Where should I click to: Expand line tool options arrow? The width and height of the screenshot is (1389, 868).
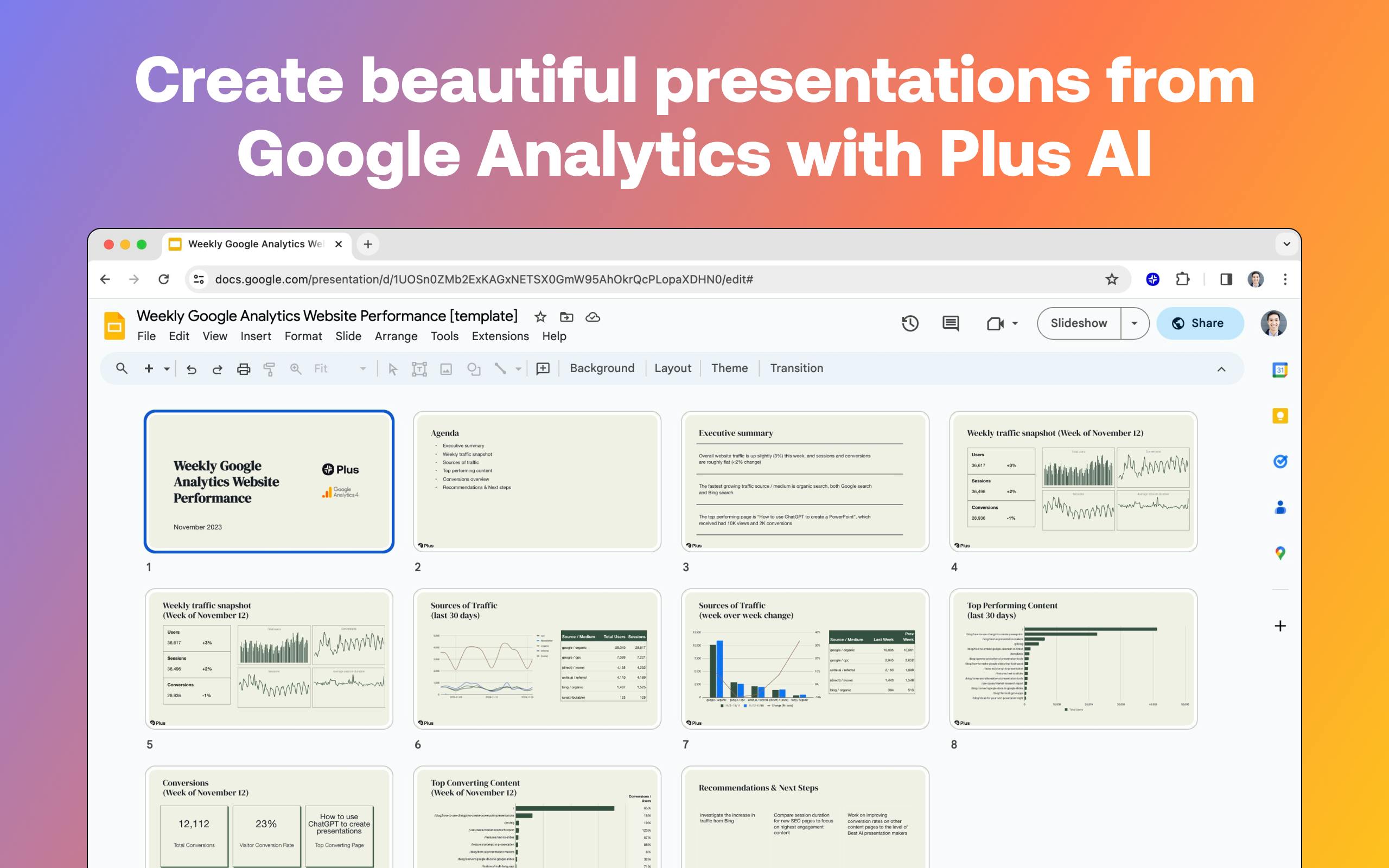point(518,368)
